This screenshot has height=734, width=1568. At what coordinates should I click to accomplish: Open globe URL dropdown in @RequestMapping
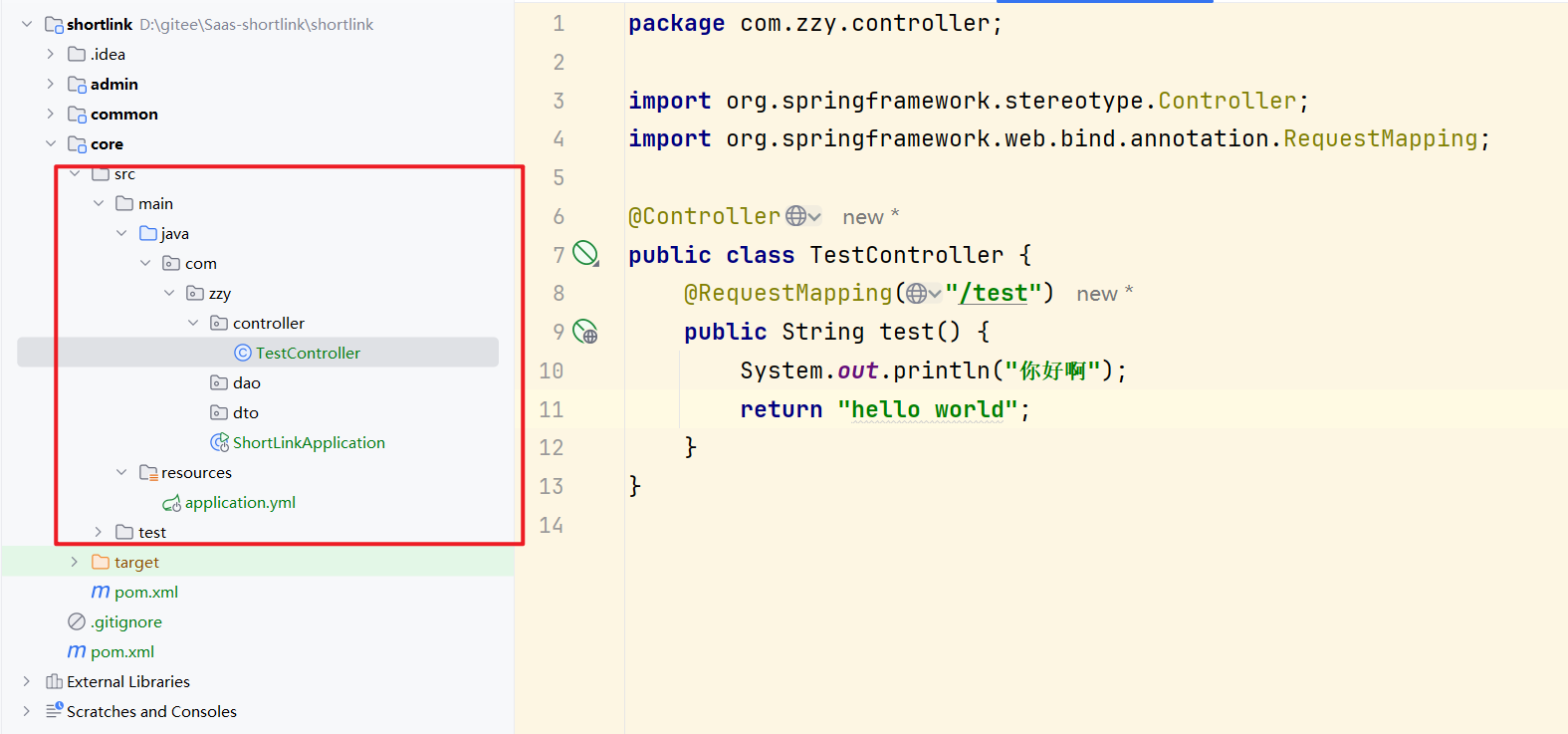(924, 293)
